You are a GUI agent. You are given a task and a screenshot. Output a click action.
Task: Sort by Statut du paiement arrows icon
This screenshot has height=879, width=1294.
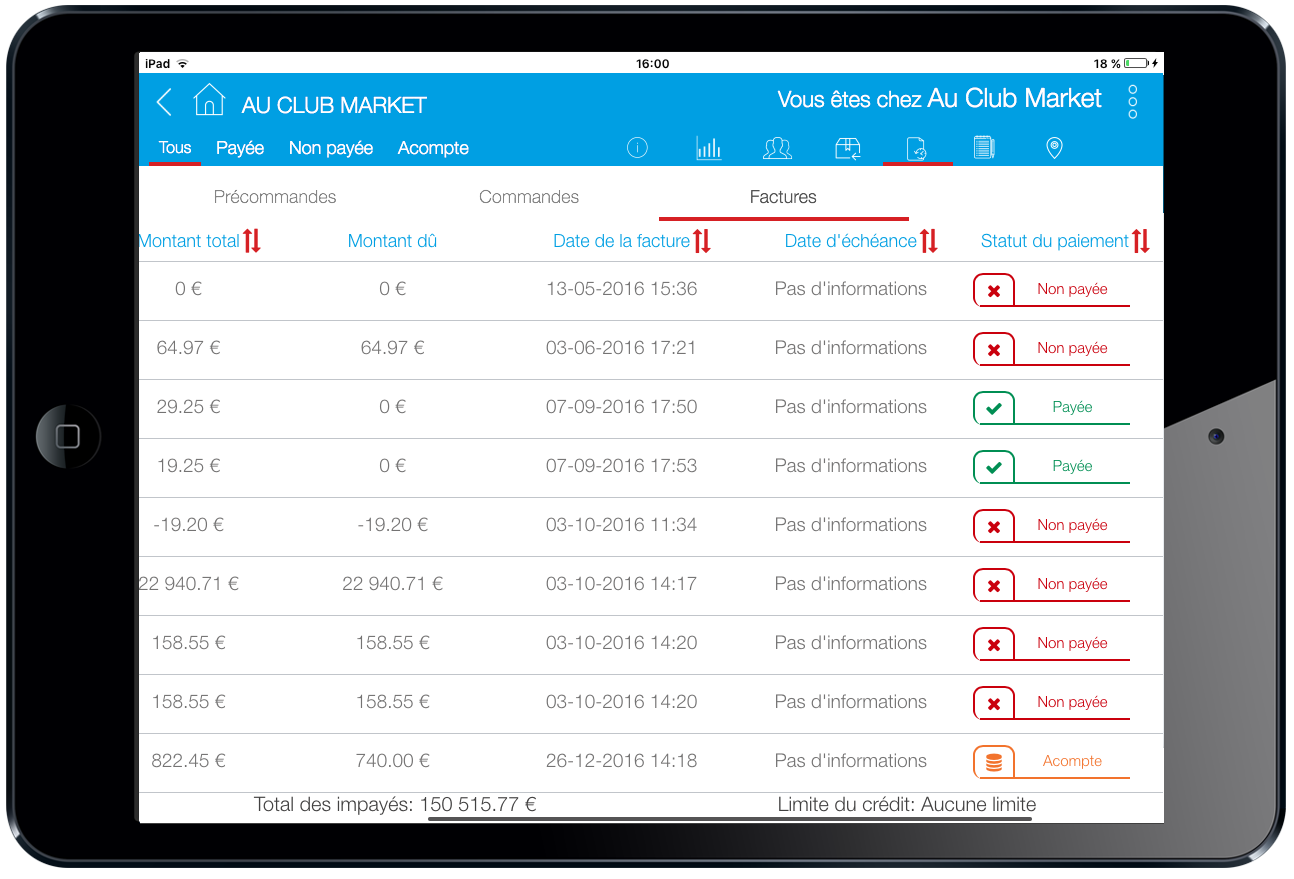(1141, 240)
